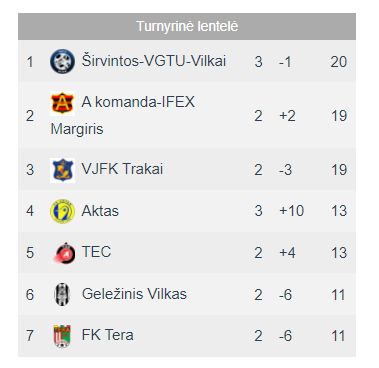This screenshot has width=379, height=368.
Task: Open the VJFK Trakai team link
Action: coord(122,169)
